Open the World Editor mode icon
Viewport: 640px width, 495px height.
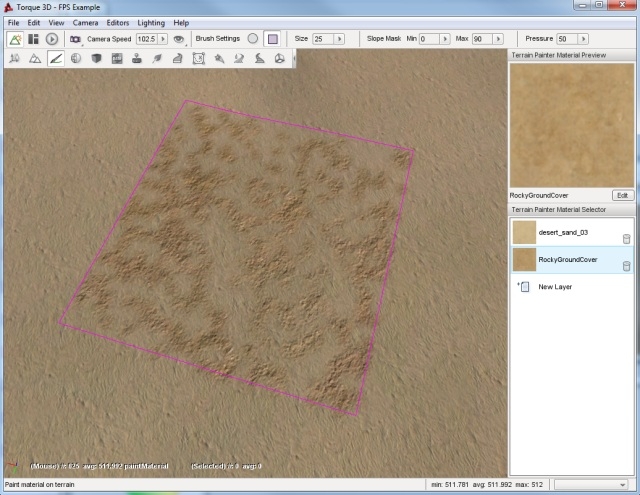click(x=15, y=39)
